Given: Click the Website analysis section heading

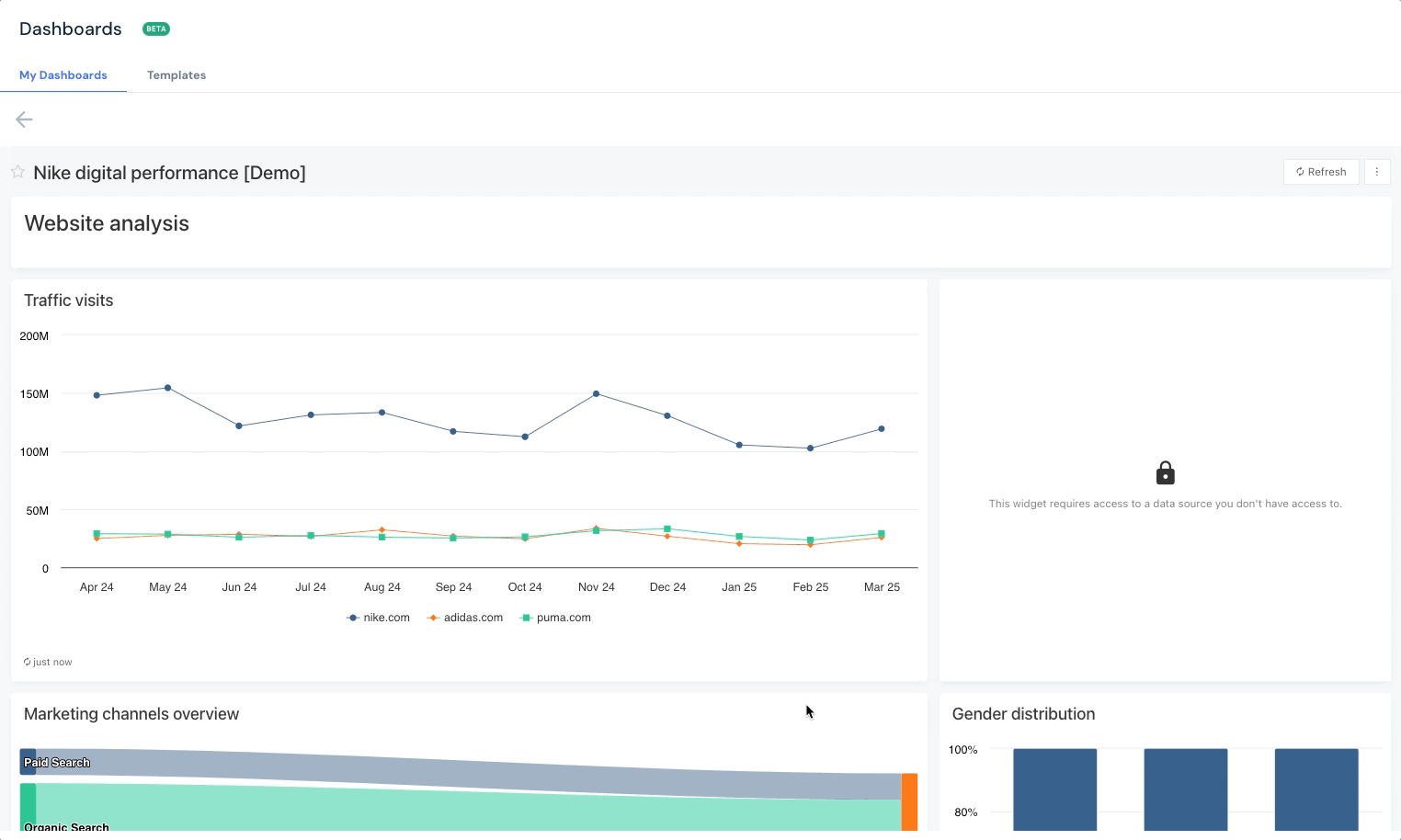Looking at the screenshot, I should click(x=107, y=223).
